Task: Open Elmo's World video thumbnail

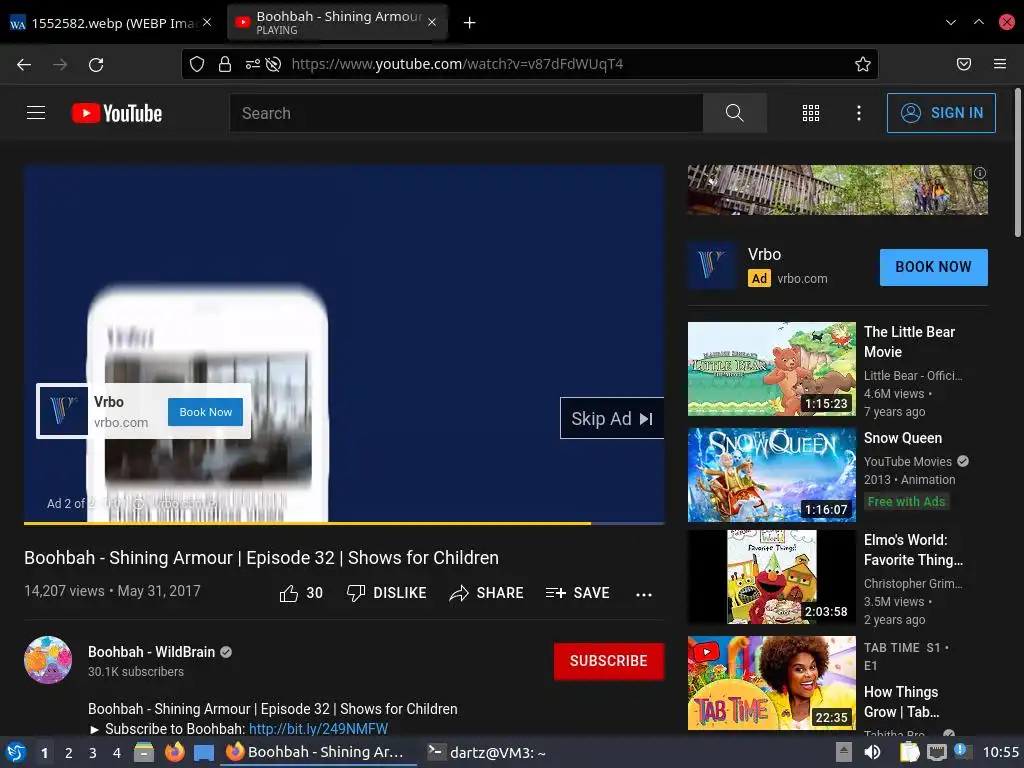Action: click(772, 577)
